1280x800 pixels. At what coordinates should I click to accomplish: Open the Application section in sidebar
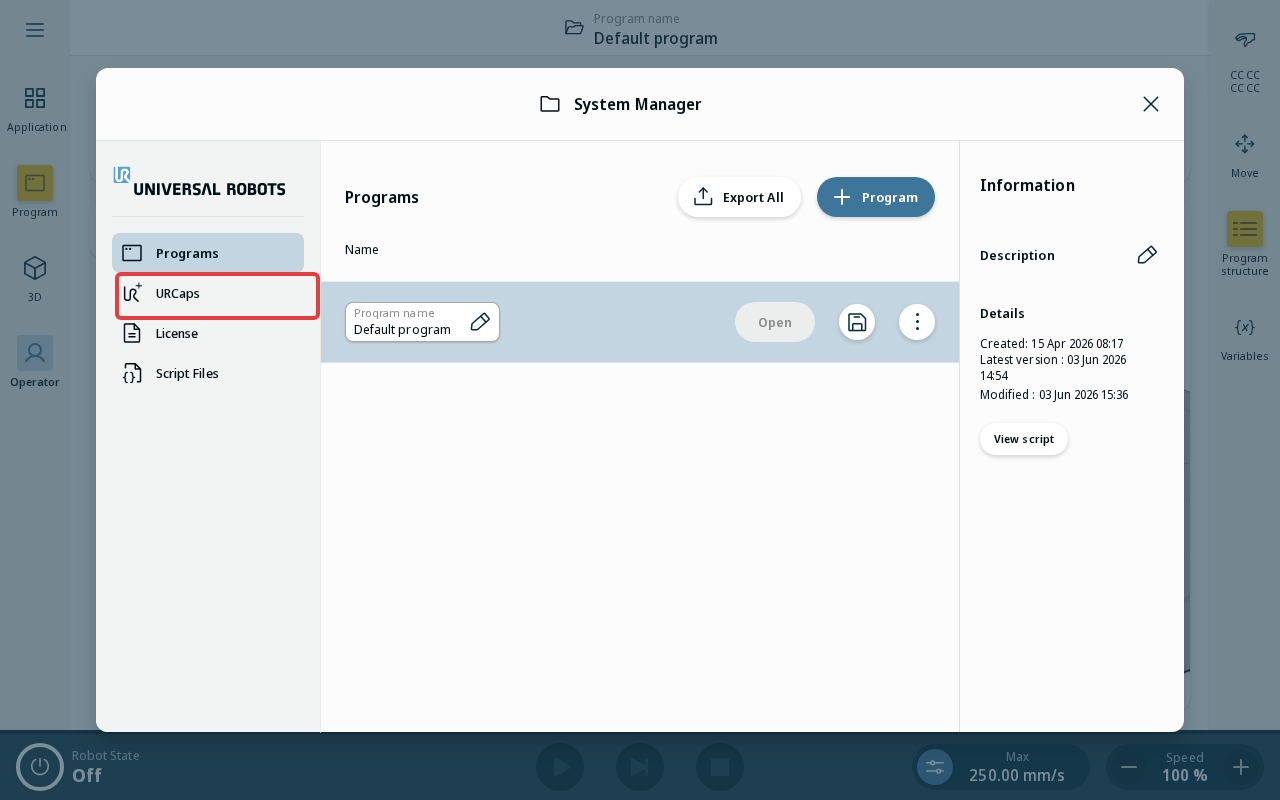(x=36, y=109)
